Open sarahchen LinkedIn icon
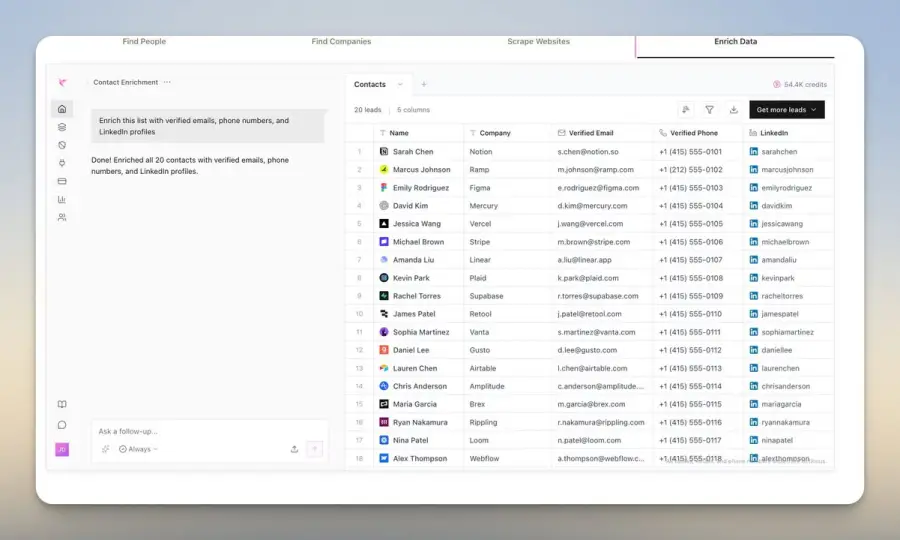Screen dimensions: 900x540 [x=754, y=151]
